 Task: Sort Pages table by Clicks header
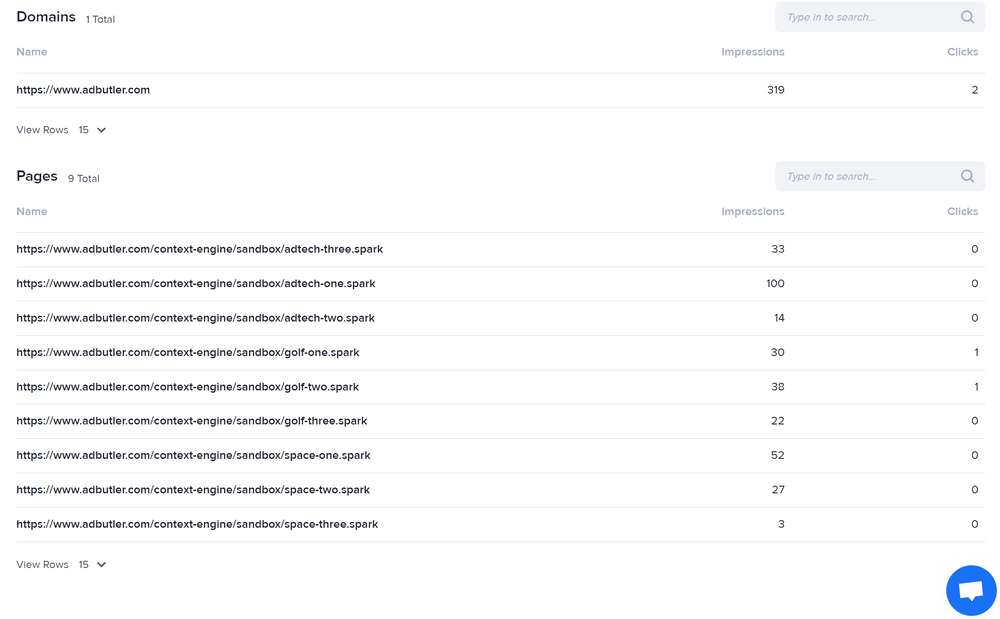(x=962, y=212)
